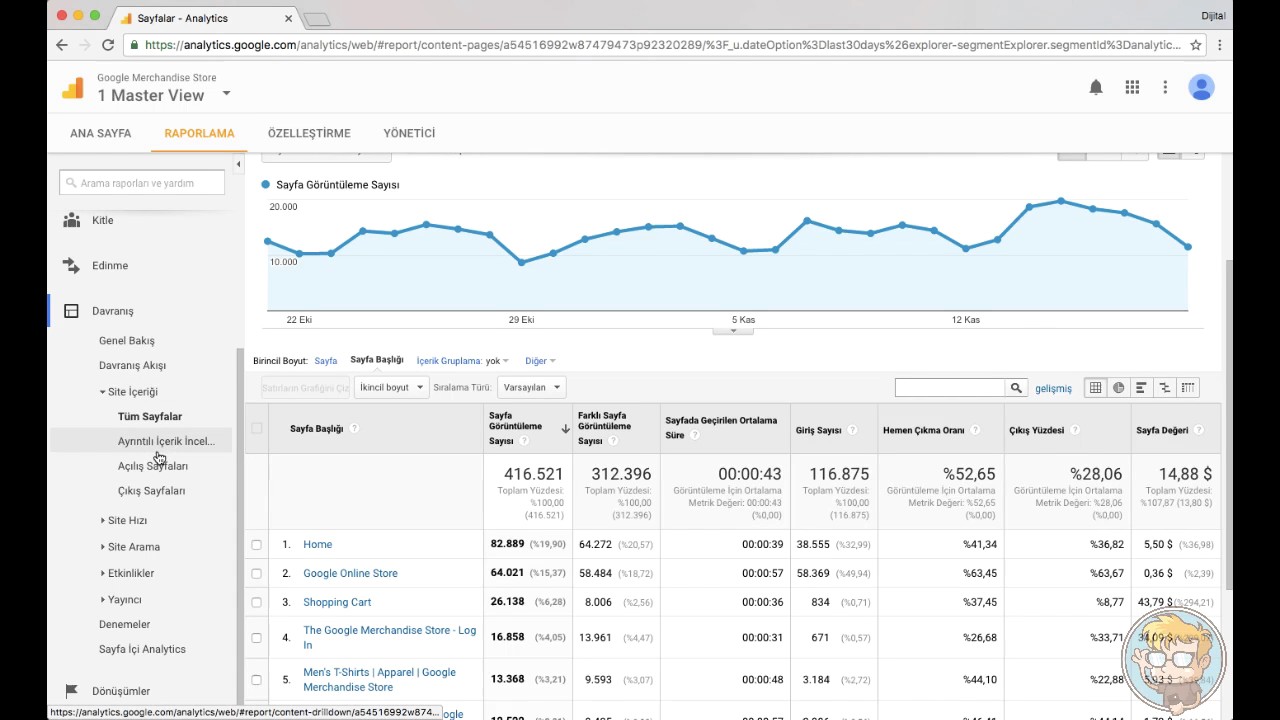Screen dimensions: 1280x720
Task: Switch to ÖZELLEŞTİRME tab
Action: (x=309, y=133)
